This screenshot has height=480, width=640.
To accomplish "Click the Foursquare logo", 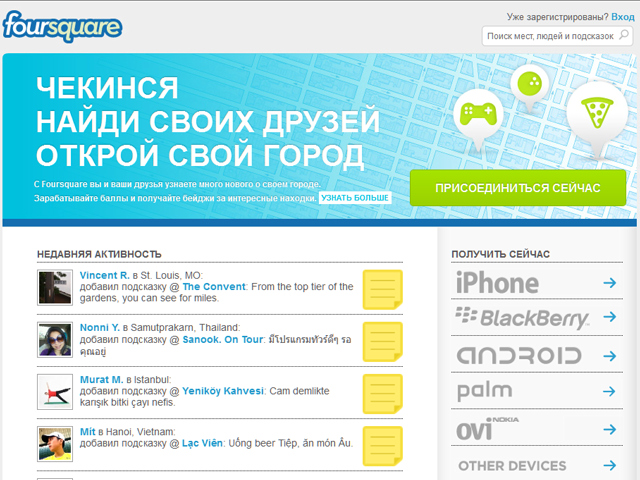I will [62, 24].
